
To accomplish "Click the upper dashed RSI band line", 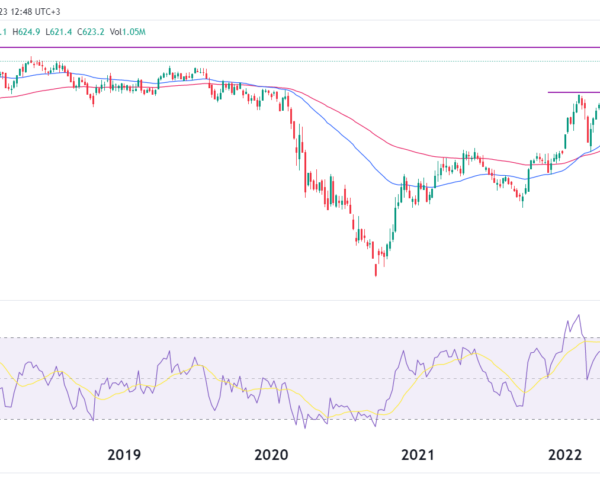I will [300, 337].
